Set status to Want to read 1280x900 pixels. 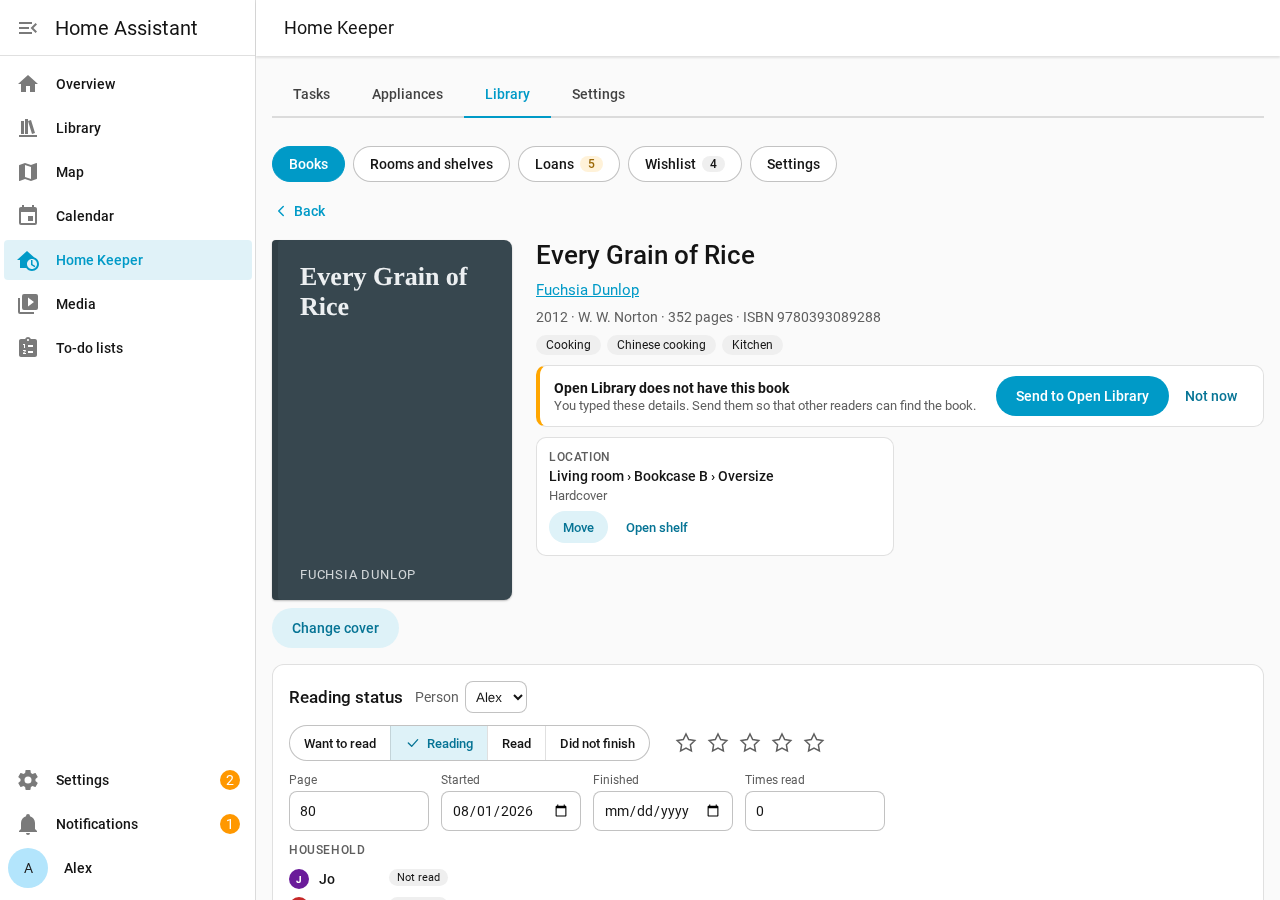tap(340, 743)
